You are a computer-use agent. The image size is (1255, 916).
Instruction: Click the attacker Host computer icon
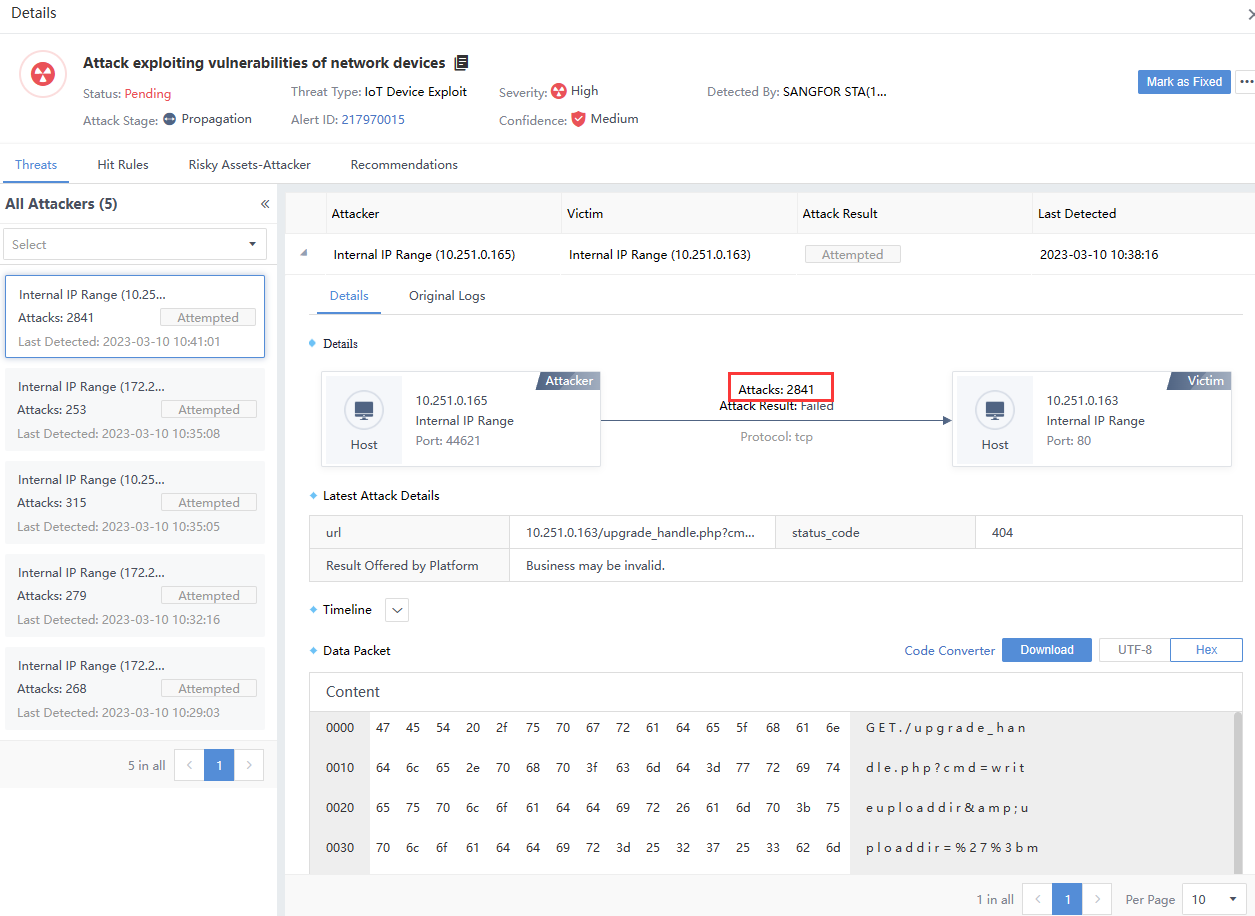click(x=364, y=411)
